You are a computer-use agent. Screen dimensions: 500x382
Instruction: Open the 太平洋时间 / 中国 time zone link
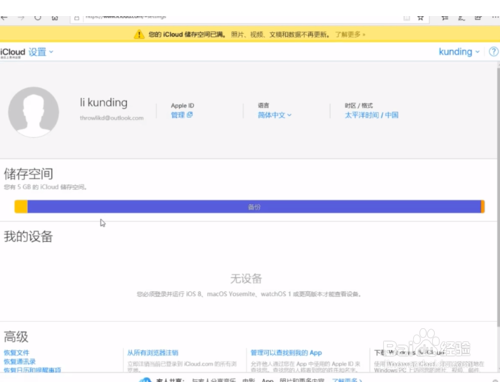[x=372, y=115]
